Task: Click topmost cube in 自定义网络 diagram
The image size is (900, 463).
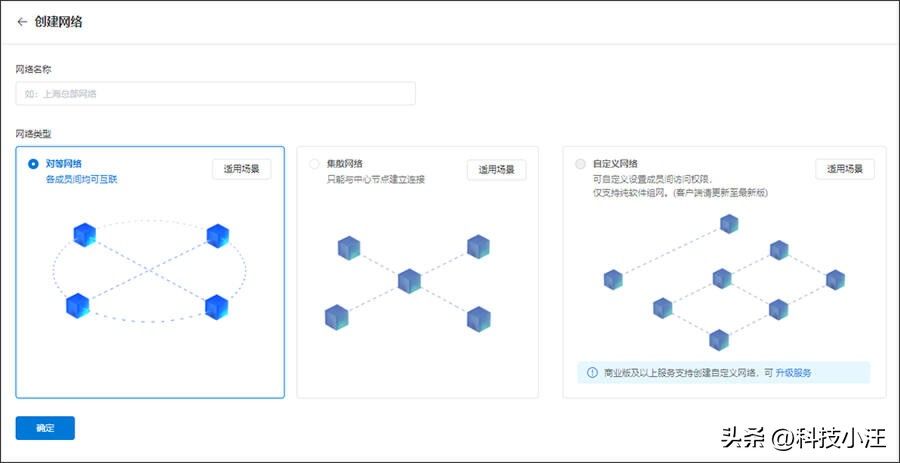Action: [729, 223]
